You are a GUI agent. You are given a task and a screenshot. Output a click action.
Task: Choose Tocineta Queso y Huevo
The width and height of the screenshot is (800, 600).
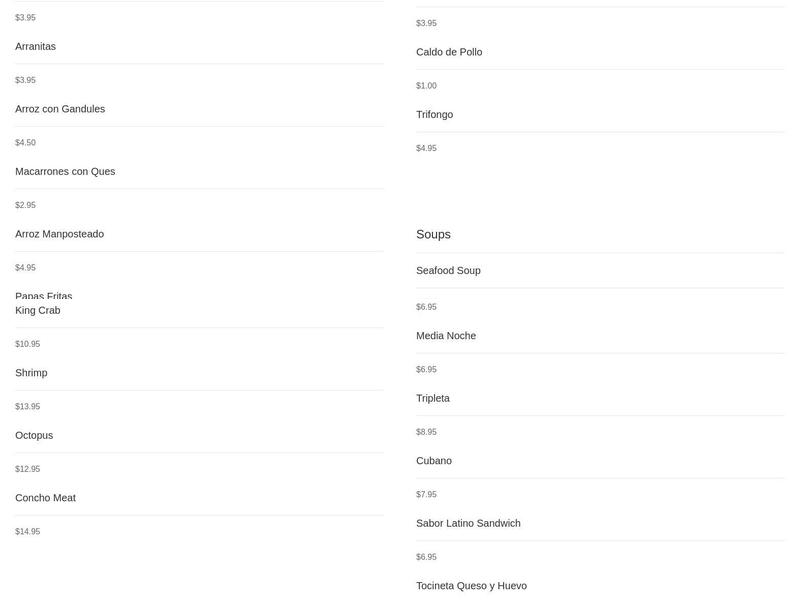click(x=471, y=586)
